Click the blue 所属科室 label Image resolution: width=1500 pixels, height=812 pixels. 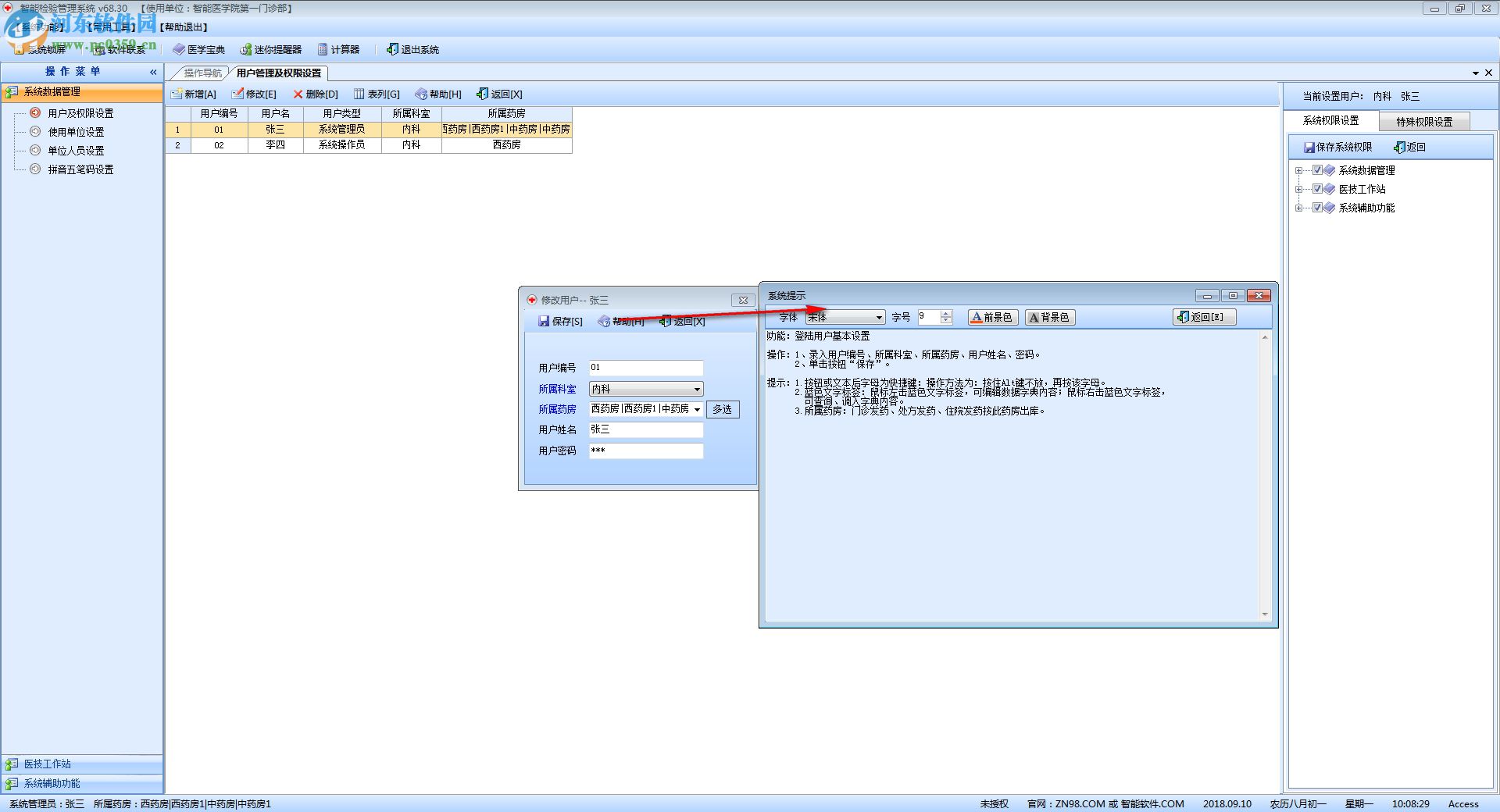coord(557,389)
